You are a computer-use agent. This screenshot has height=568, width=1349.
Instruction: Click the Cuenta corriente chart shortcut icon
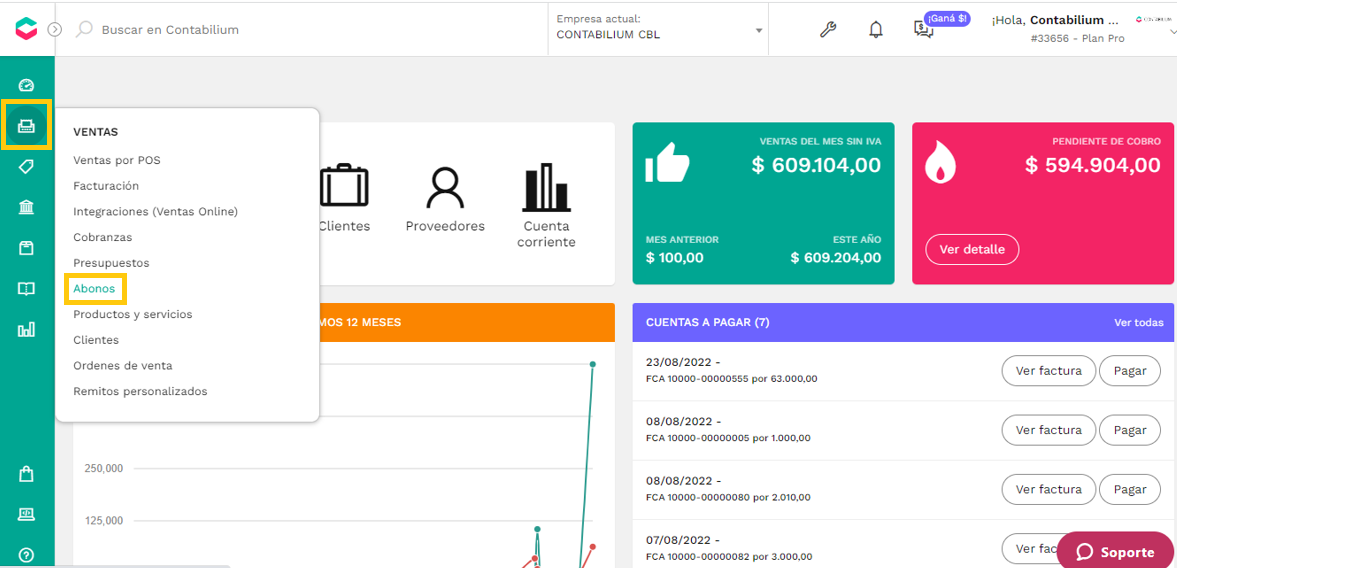pyautogui.click(x=546, y=187)
